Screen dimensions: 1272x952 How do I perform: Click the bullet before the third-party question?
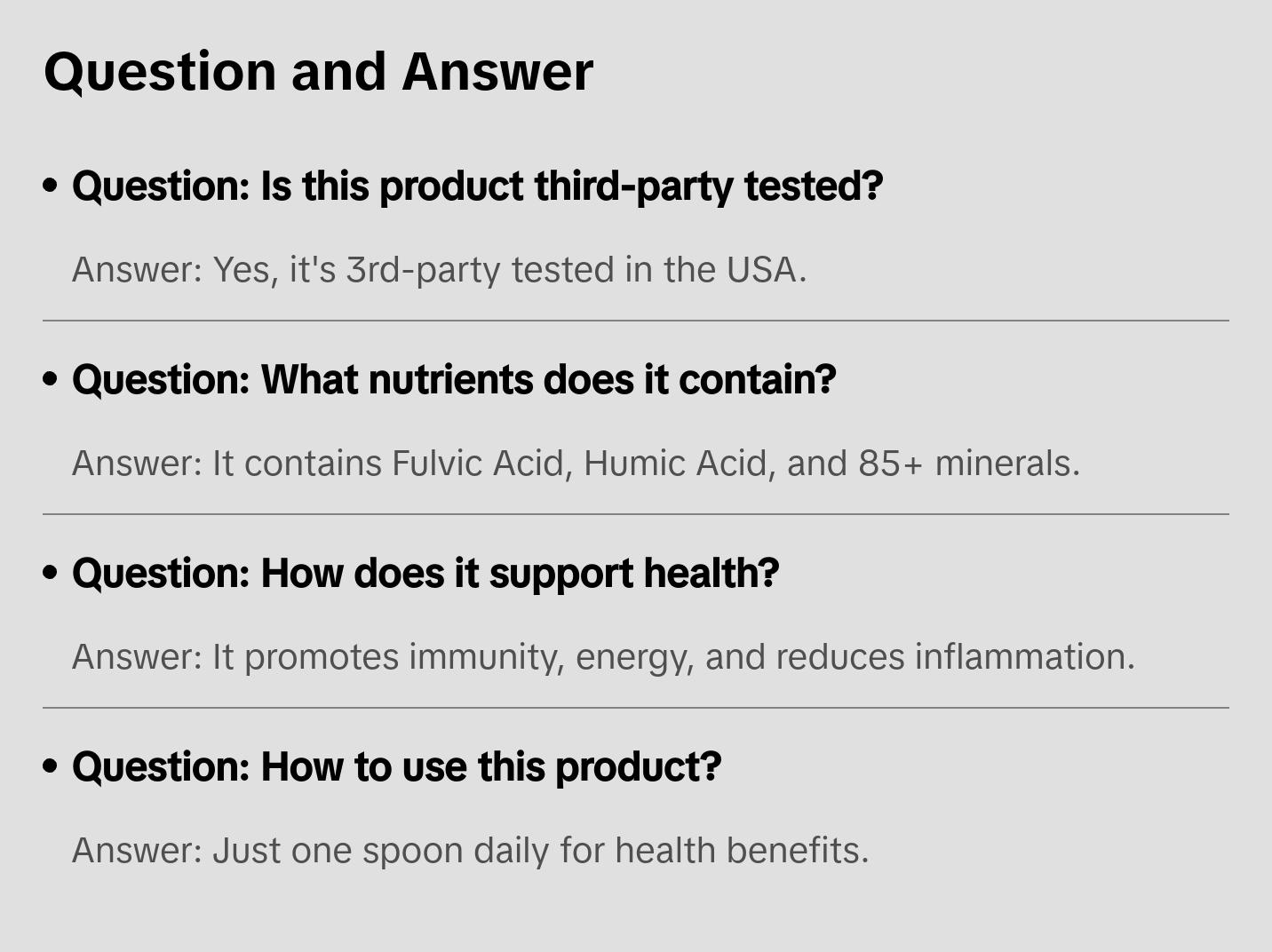[51, 186]
